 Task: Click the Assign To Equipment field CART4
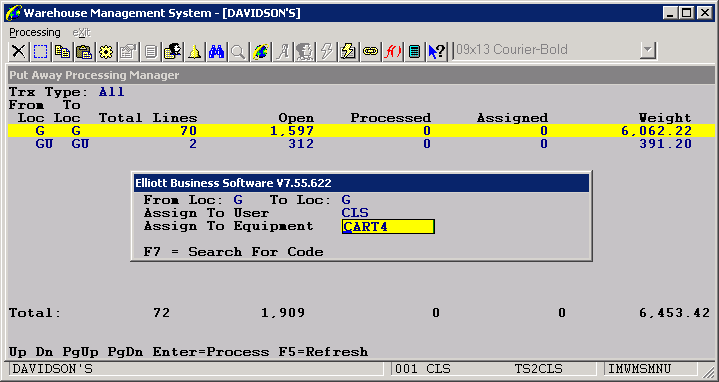(388, 227)
